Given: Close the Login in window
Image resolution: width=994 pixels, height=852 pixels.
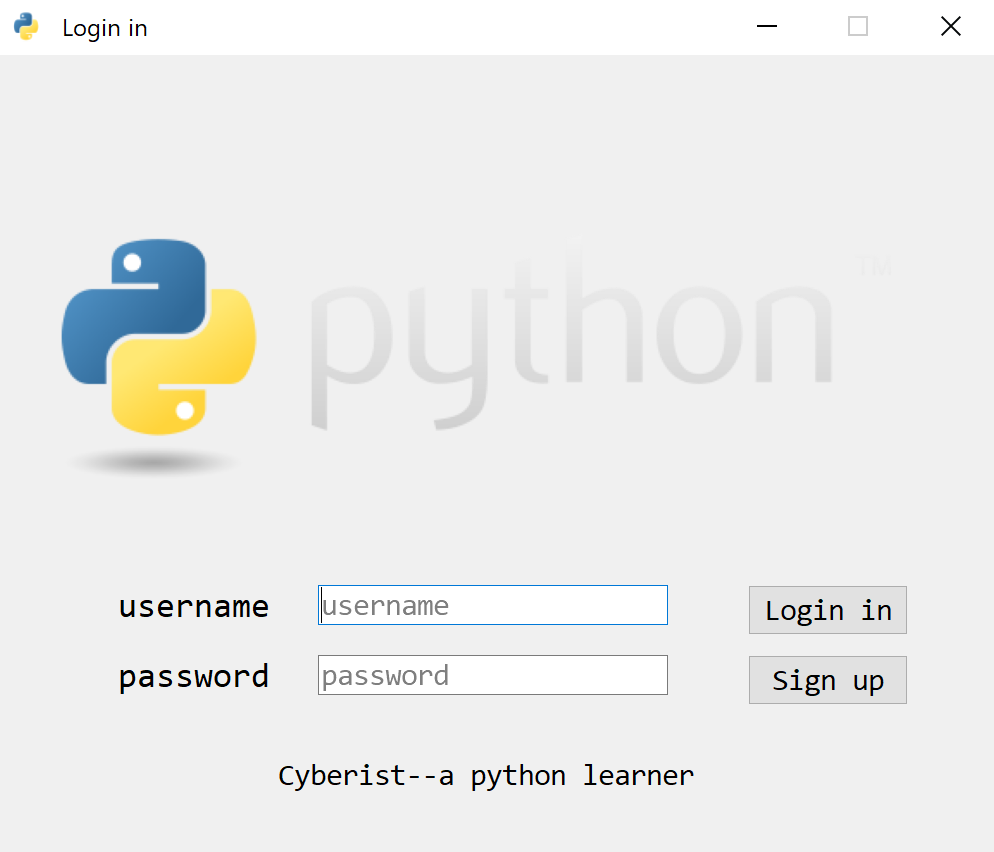Looking at the screenshot, I should pos(951,27).
